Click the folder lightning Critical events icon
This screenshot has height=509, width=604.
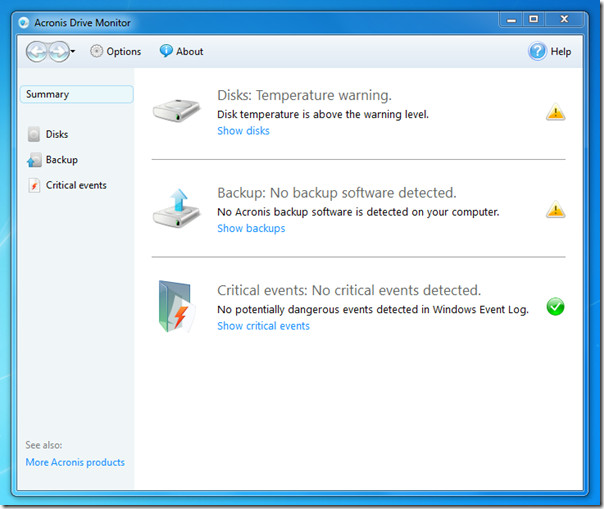pyautogui.click(x=176, y=306)
